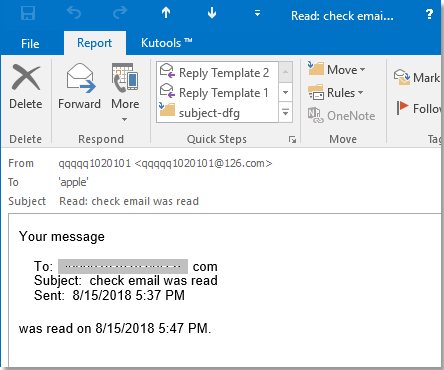444x370 pixels.
Task: Click window title 'Read: check emai...'
Action: pyautogui.click(x=342, y=16)
